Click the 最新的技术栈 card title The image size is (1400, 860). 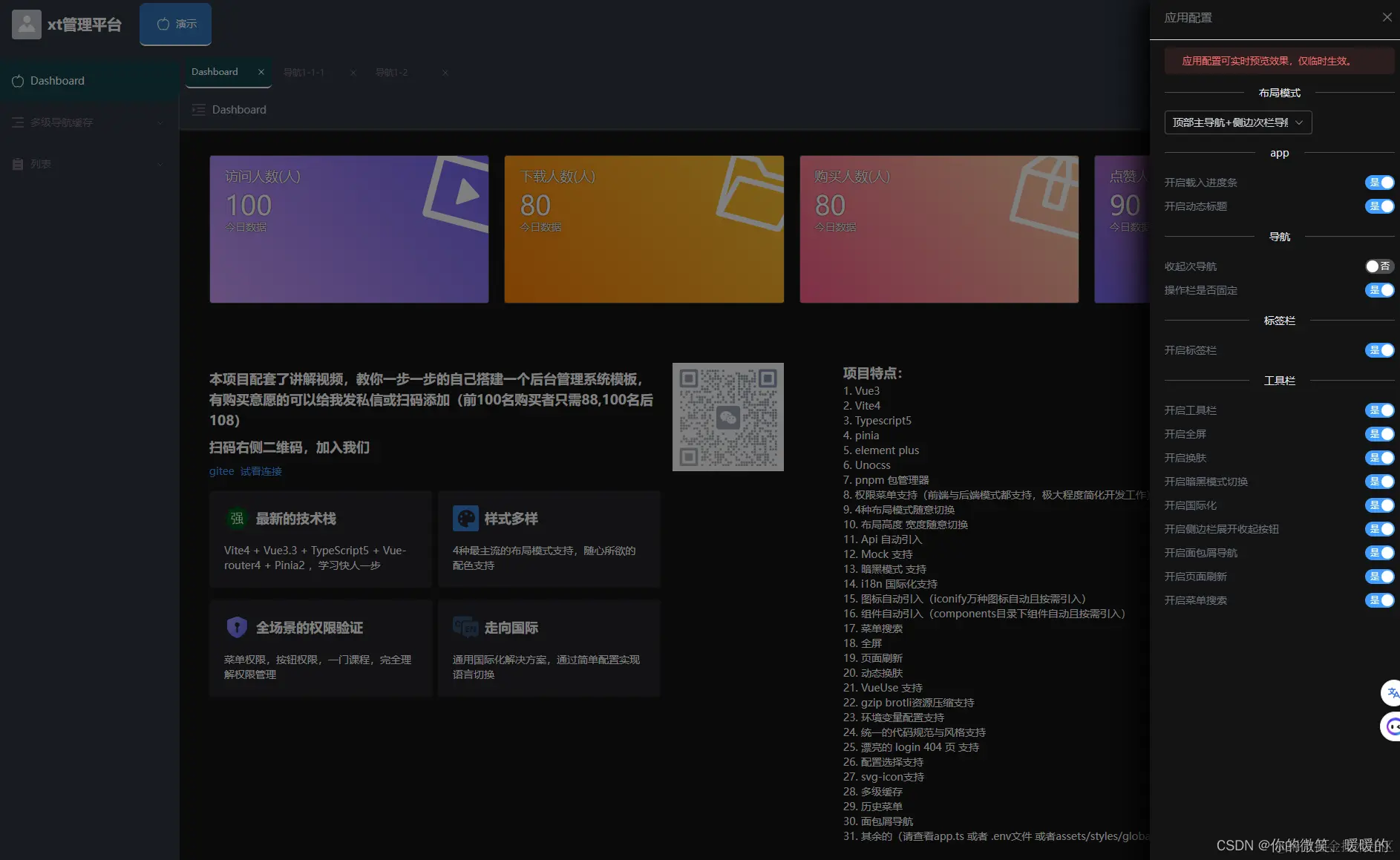point(296,519)
